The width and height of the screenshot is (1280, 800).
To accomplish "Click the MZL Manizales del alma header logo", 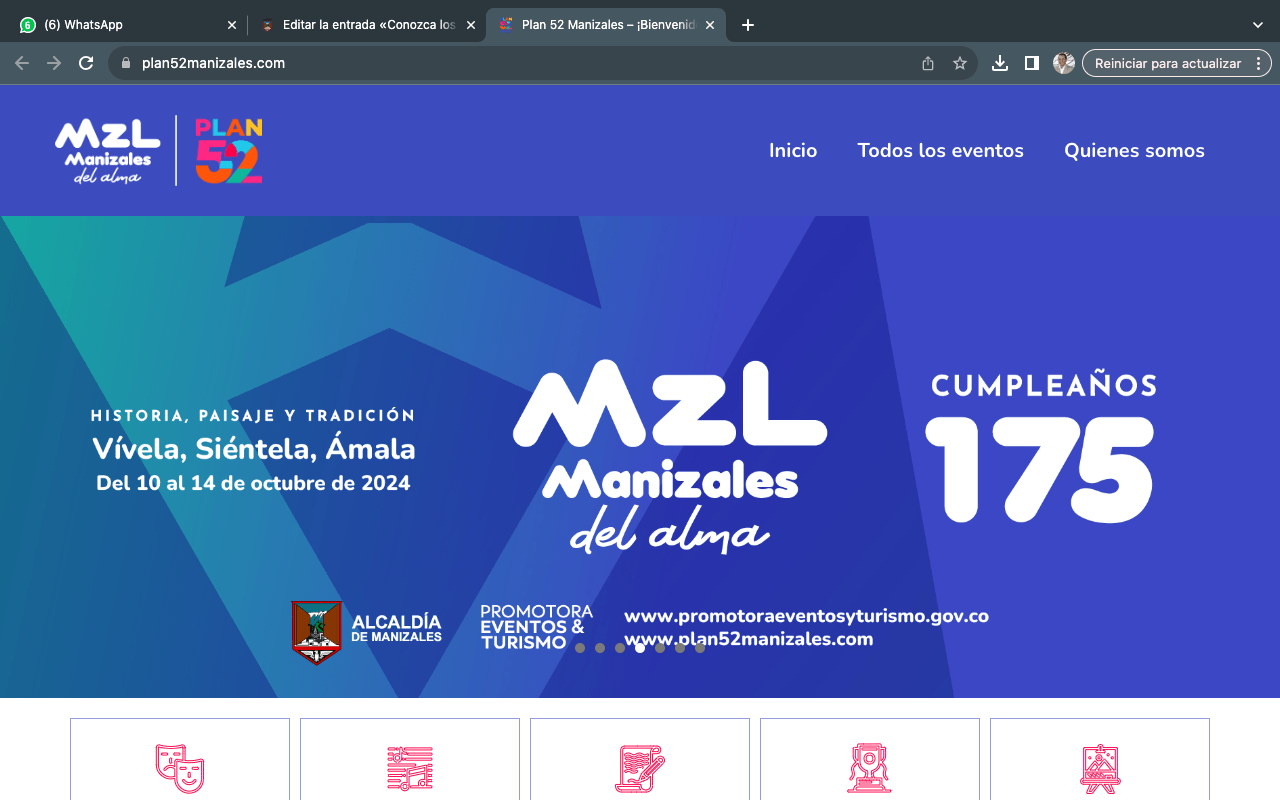I will click(108, 151).
